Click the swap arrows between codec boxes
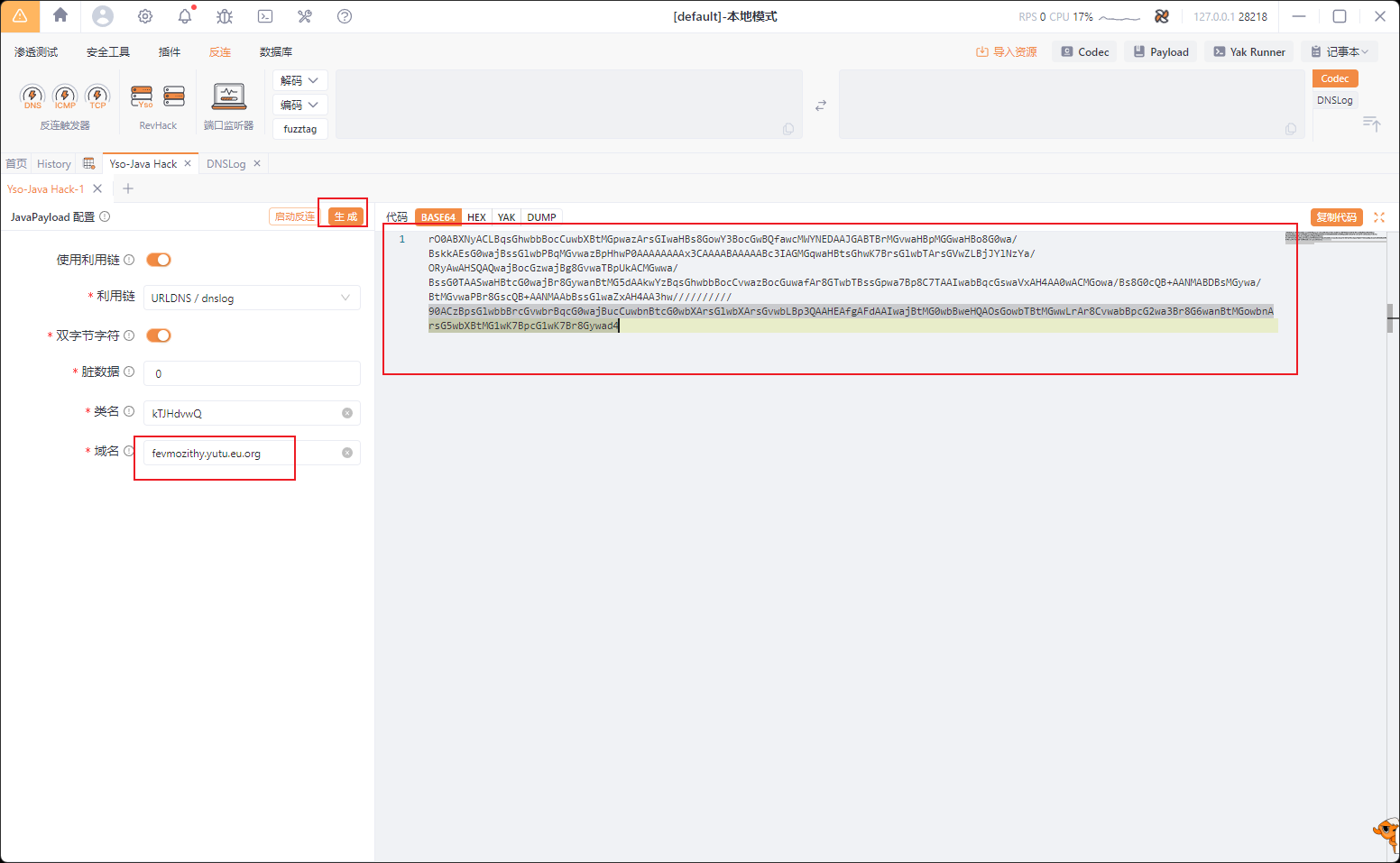The width and height of the screenshot is (1400, 863). click(821, 106)
